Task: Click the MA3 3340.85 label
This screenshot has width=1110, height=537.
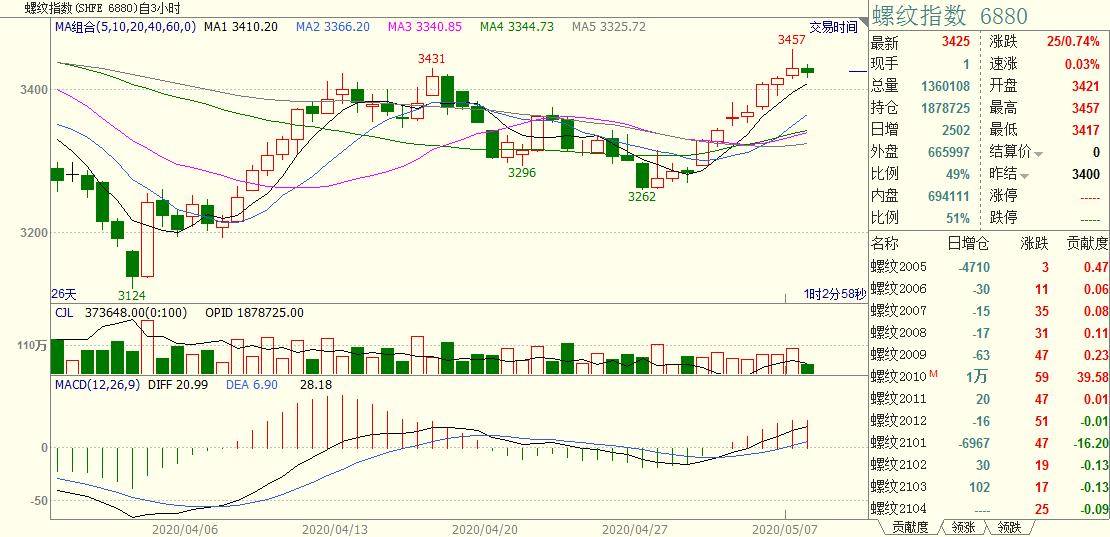Action: pos(425,27)
